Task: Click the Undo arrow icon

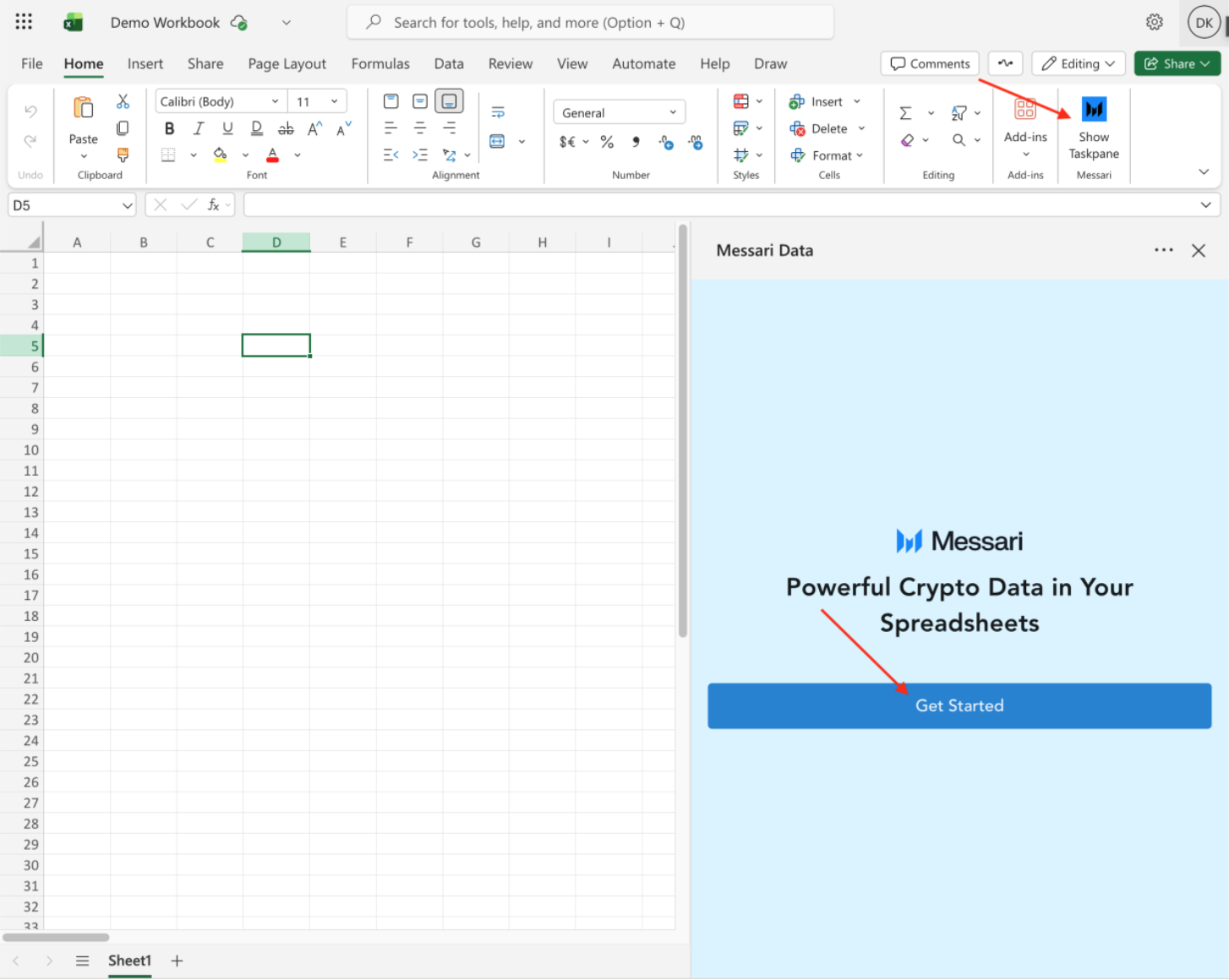Action: (x=30, y=111)
